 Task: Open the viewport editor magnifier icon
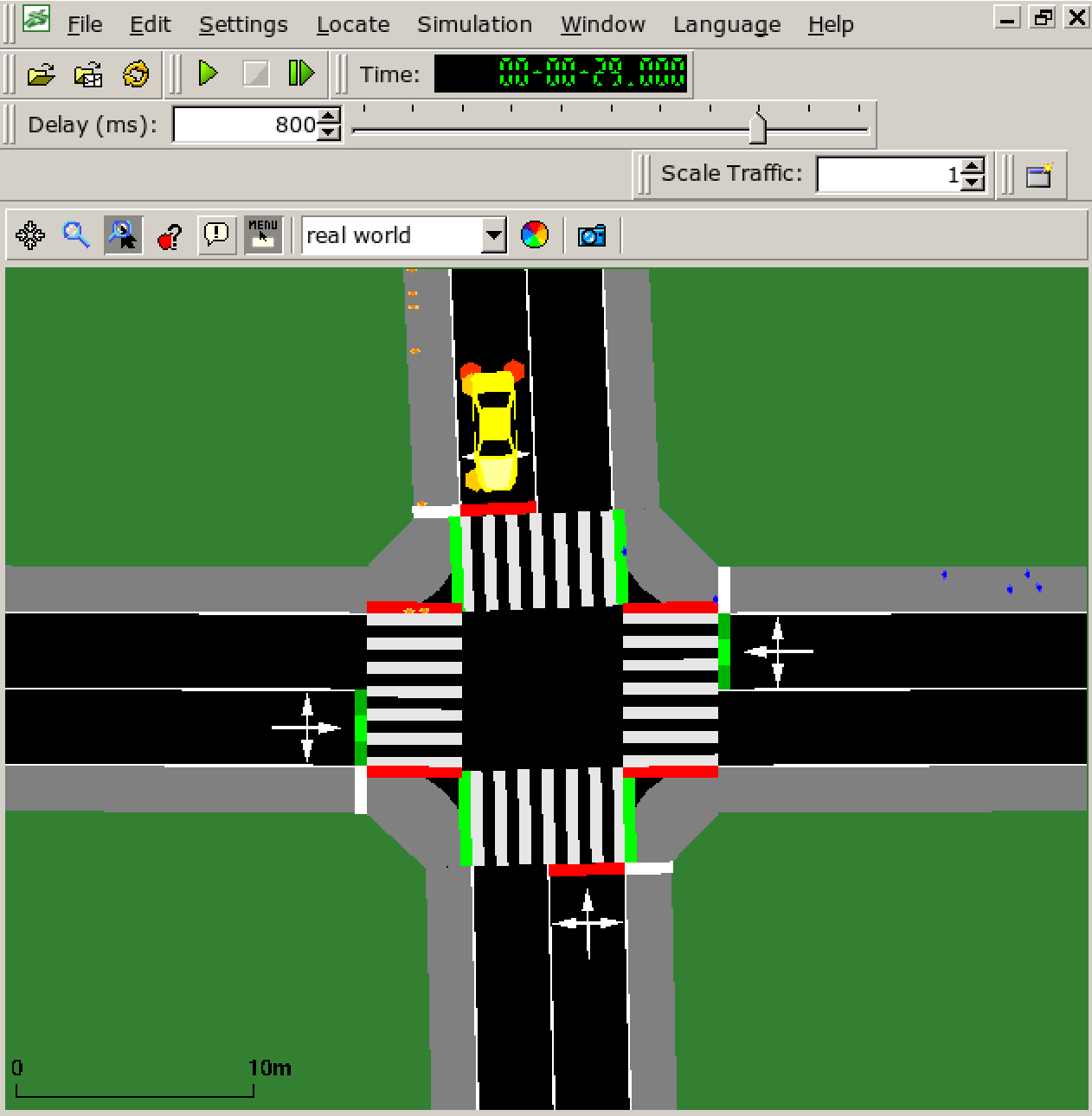[76, 234]
